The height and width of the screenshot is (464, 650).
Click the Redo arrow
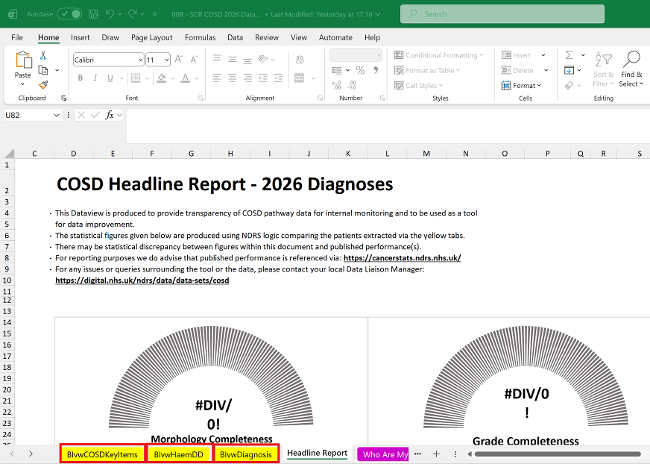(133, 14)
